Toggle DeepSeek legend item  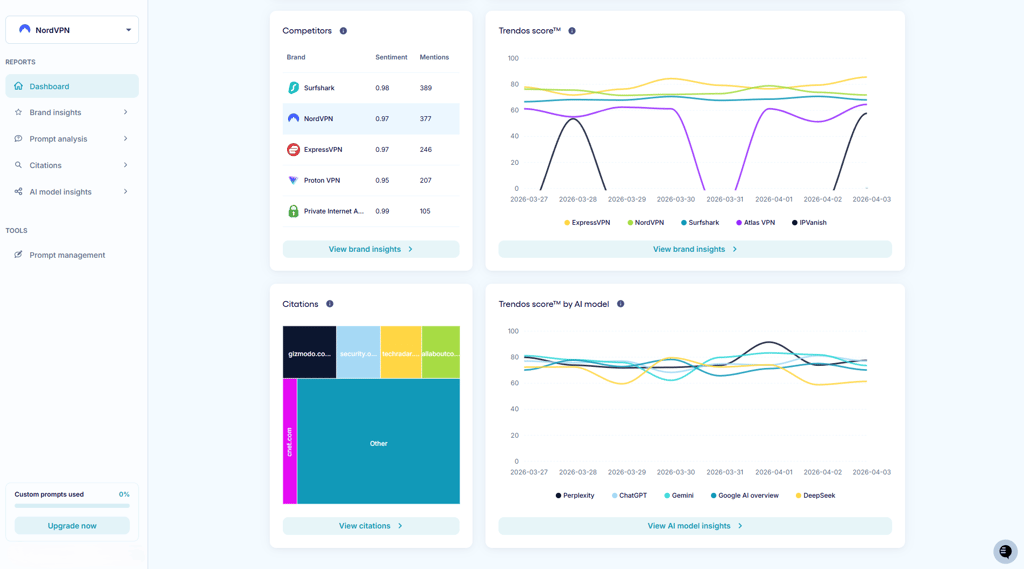click(x=816, y=496)
